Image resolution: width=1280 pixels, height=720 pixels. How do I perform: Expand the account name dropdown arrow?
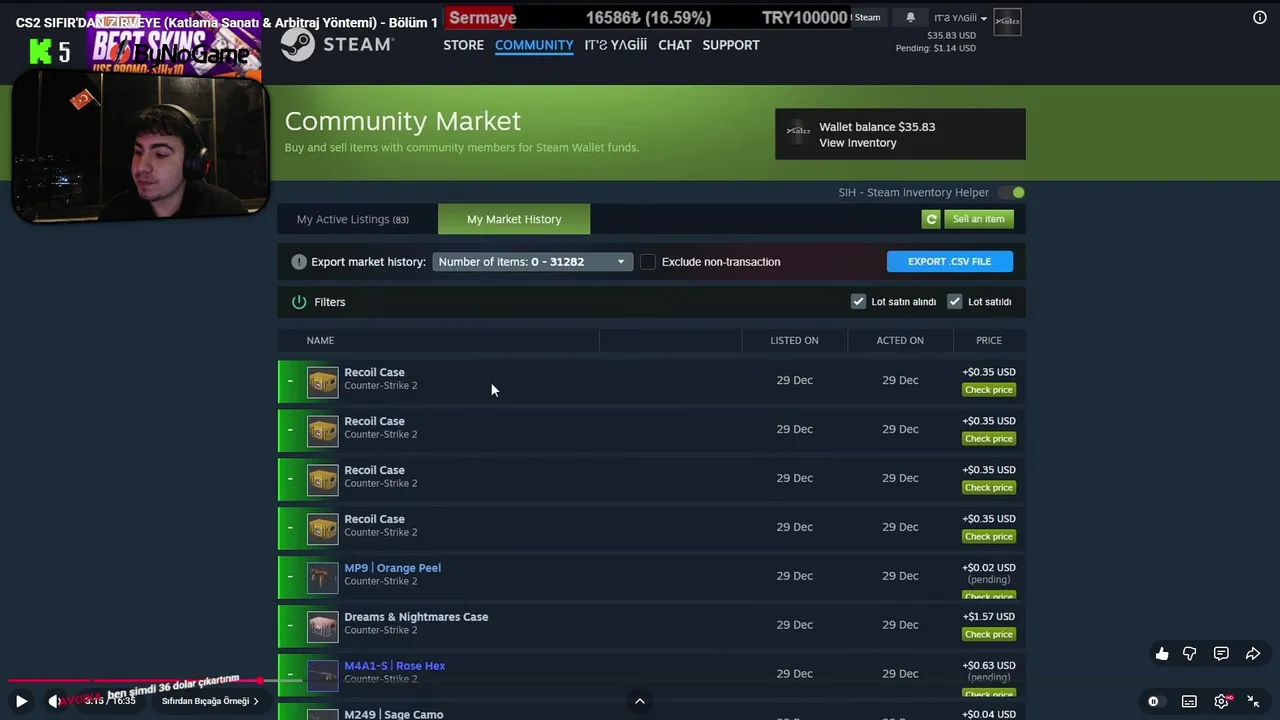984,19
